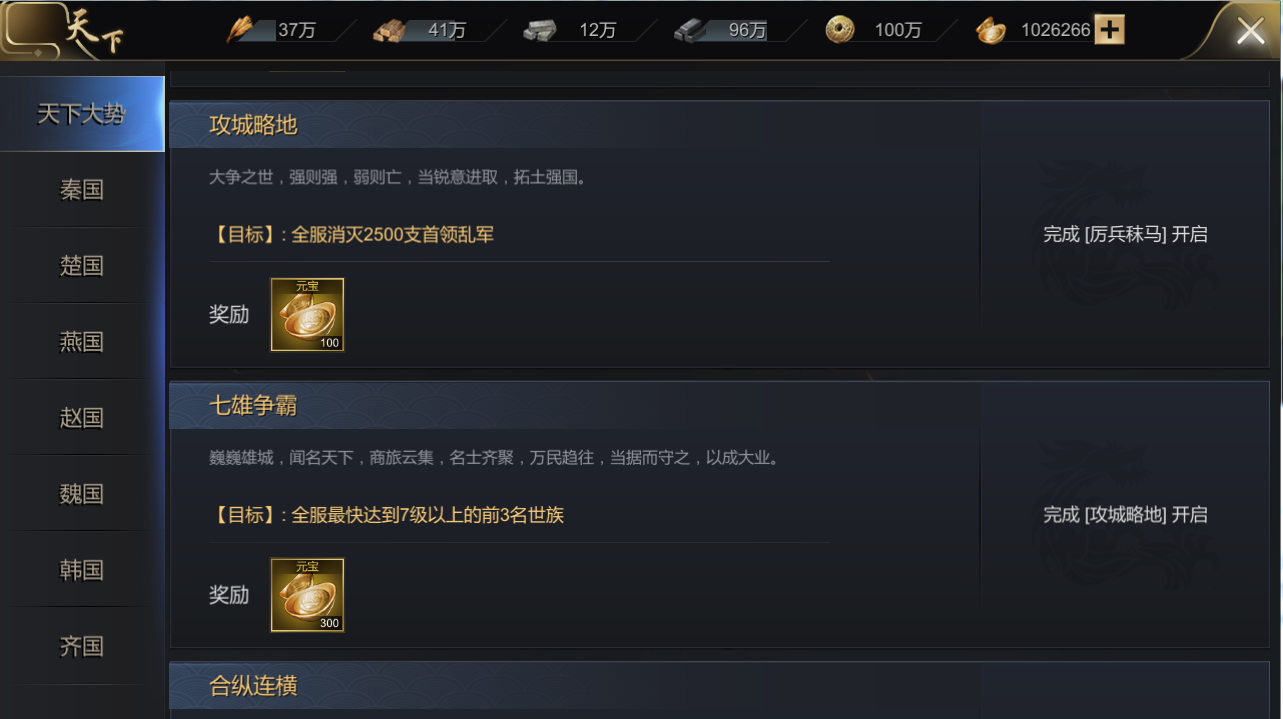Viewport: 1283px width, 719px height.
Task: Select the 韩国 sidebar tab
Action: coord(82,570)
